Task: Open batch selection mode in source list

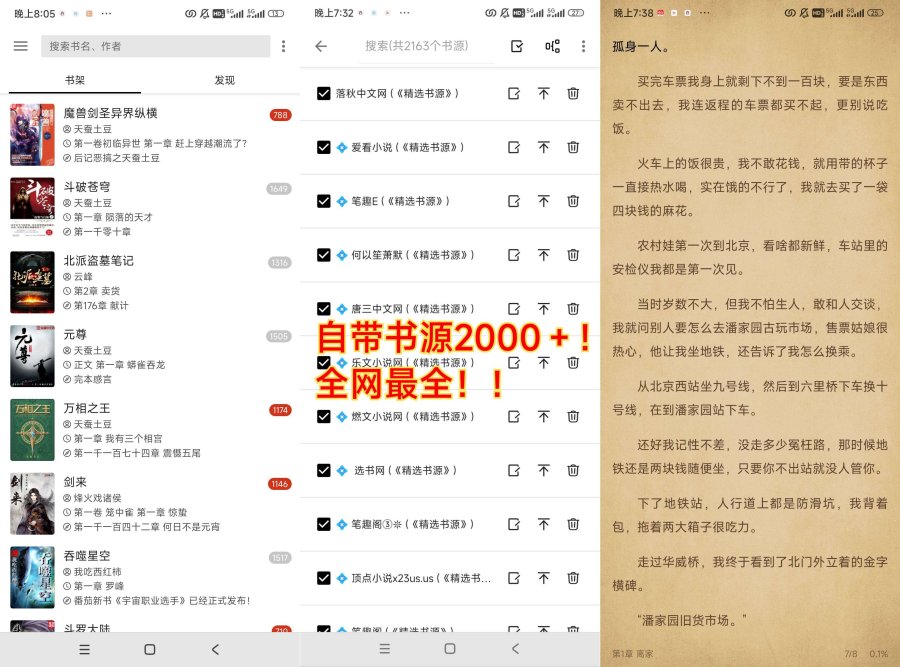Action: point(516,46)
